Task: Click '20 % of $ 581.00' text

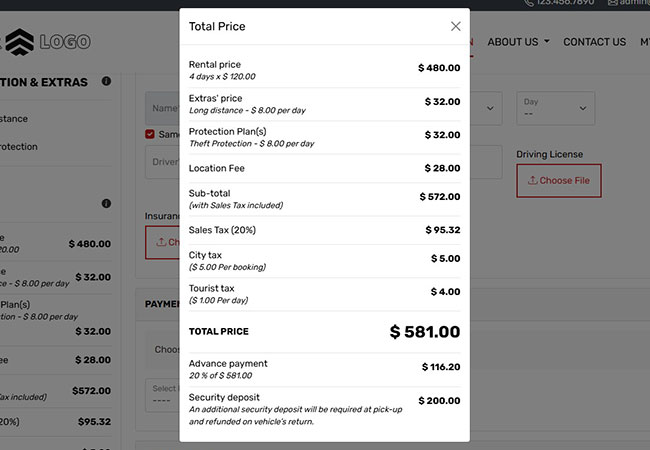Action: click(x=221, y=375)
